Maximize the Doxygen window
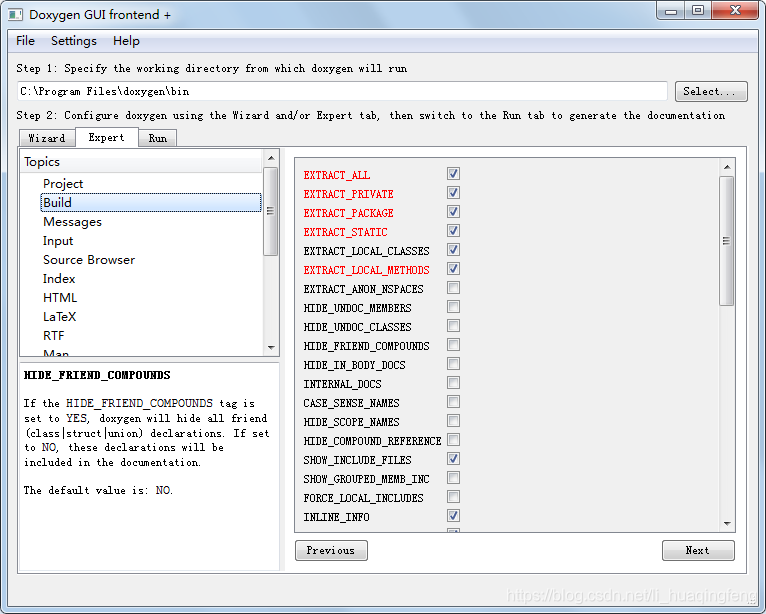 698,11
